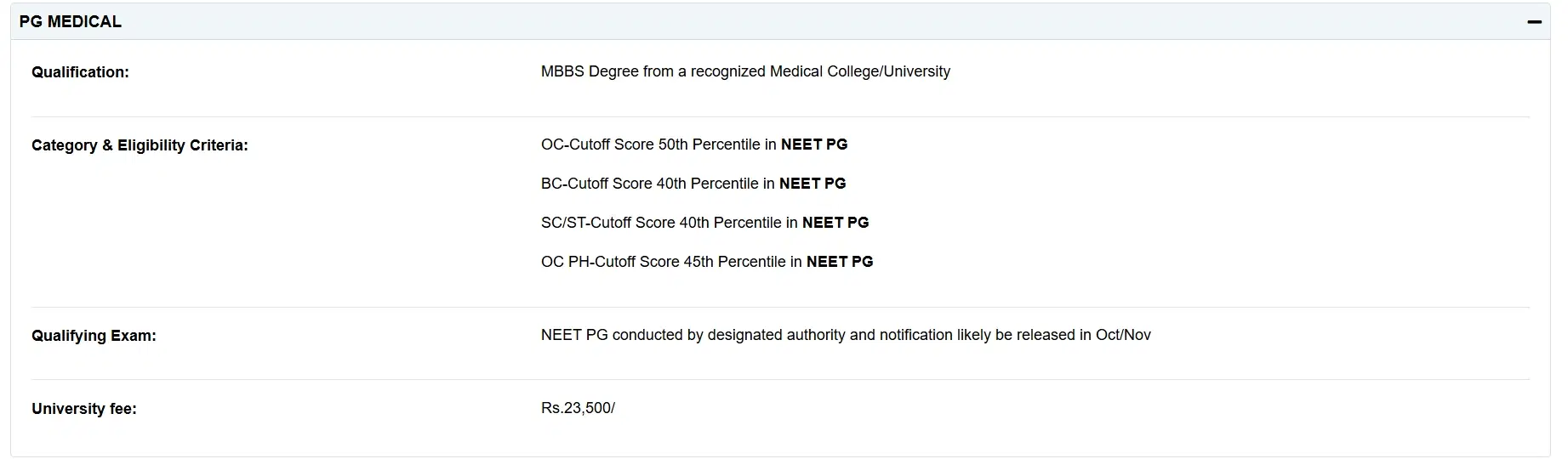Click the words Medical College/University

point(859,71)
